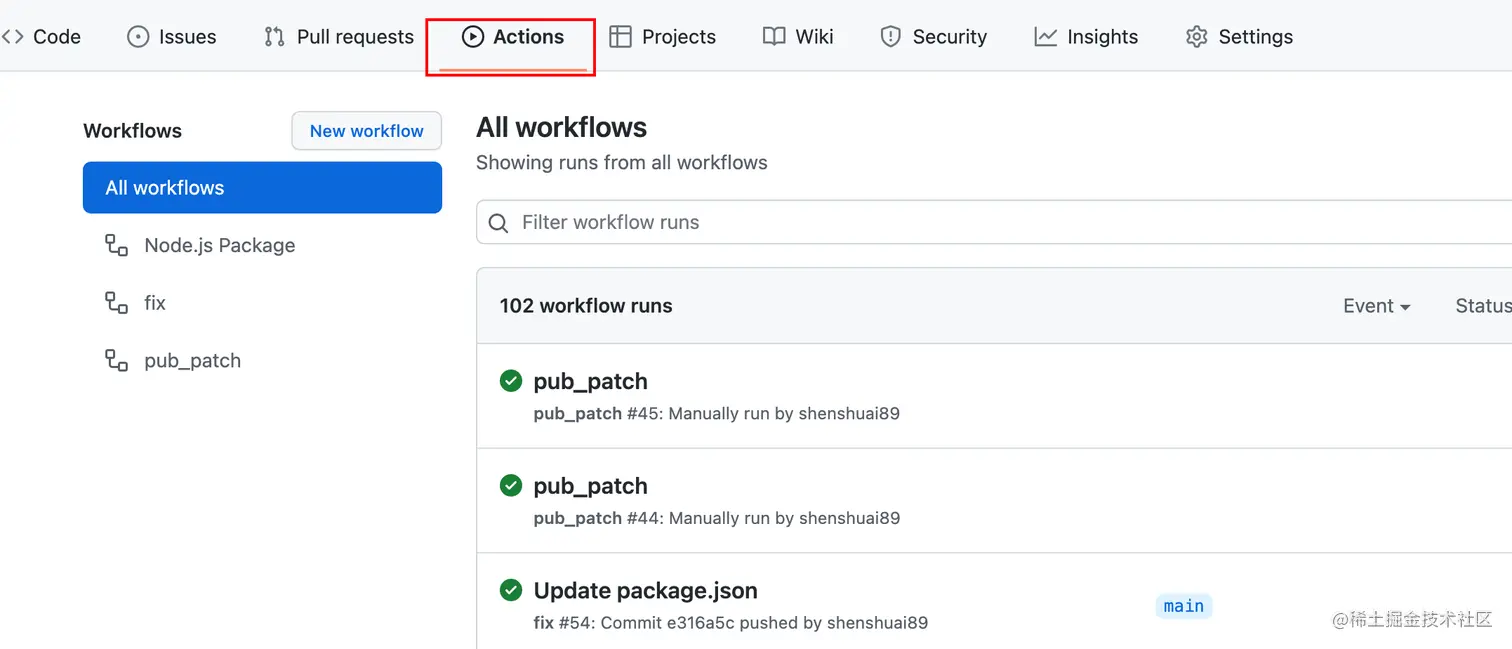
Task: Click the Pull requests branch icon
Action: (x=274, y=37)
